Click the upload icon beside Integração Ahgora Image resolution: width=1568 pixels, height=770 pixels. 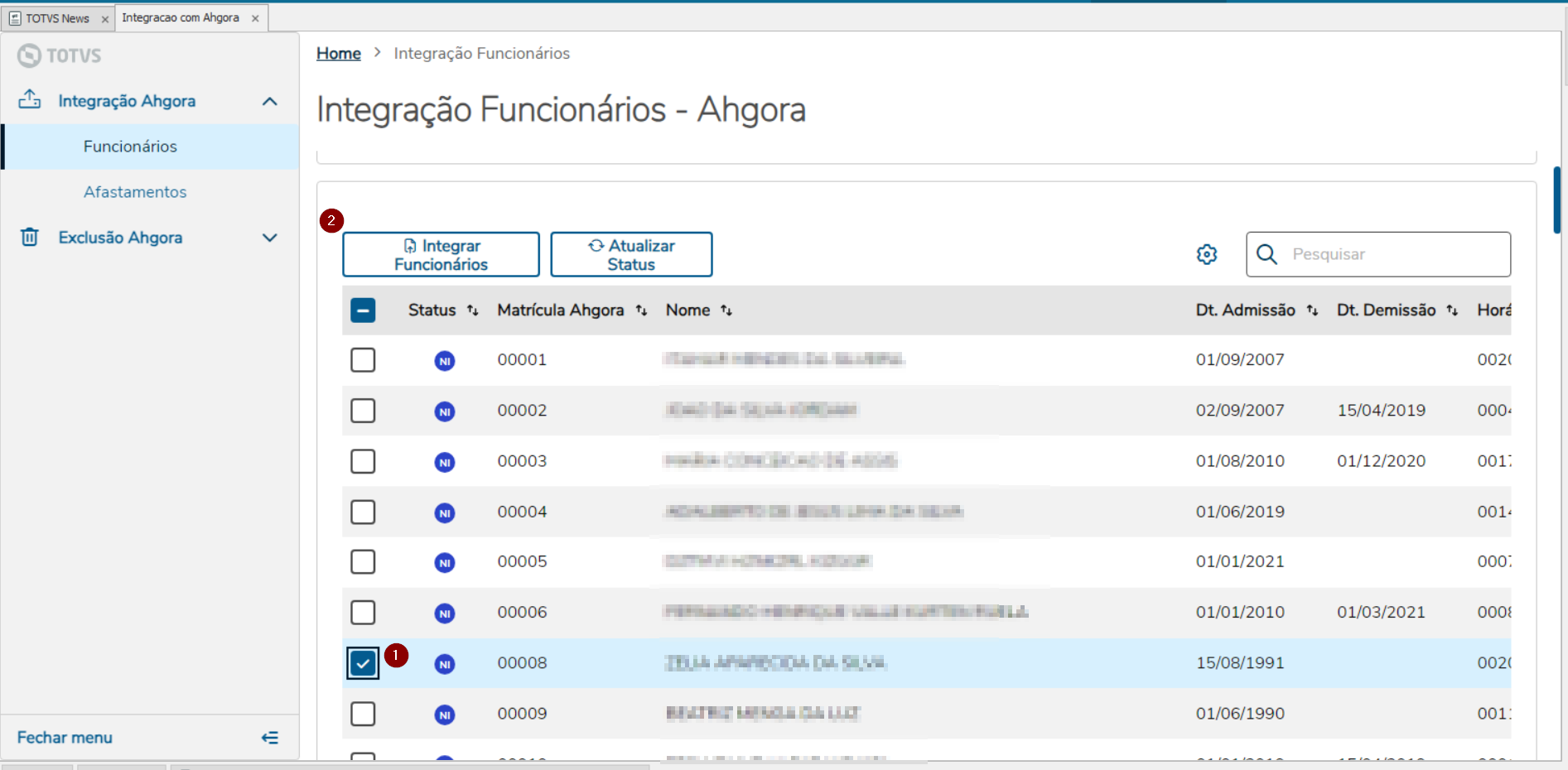30,100
